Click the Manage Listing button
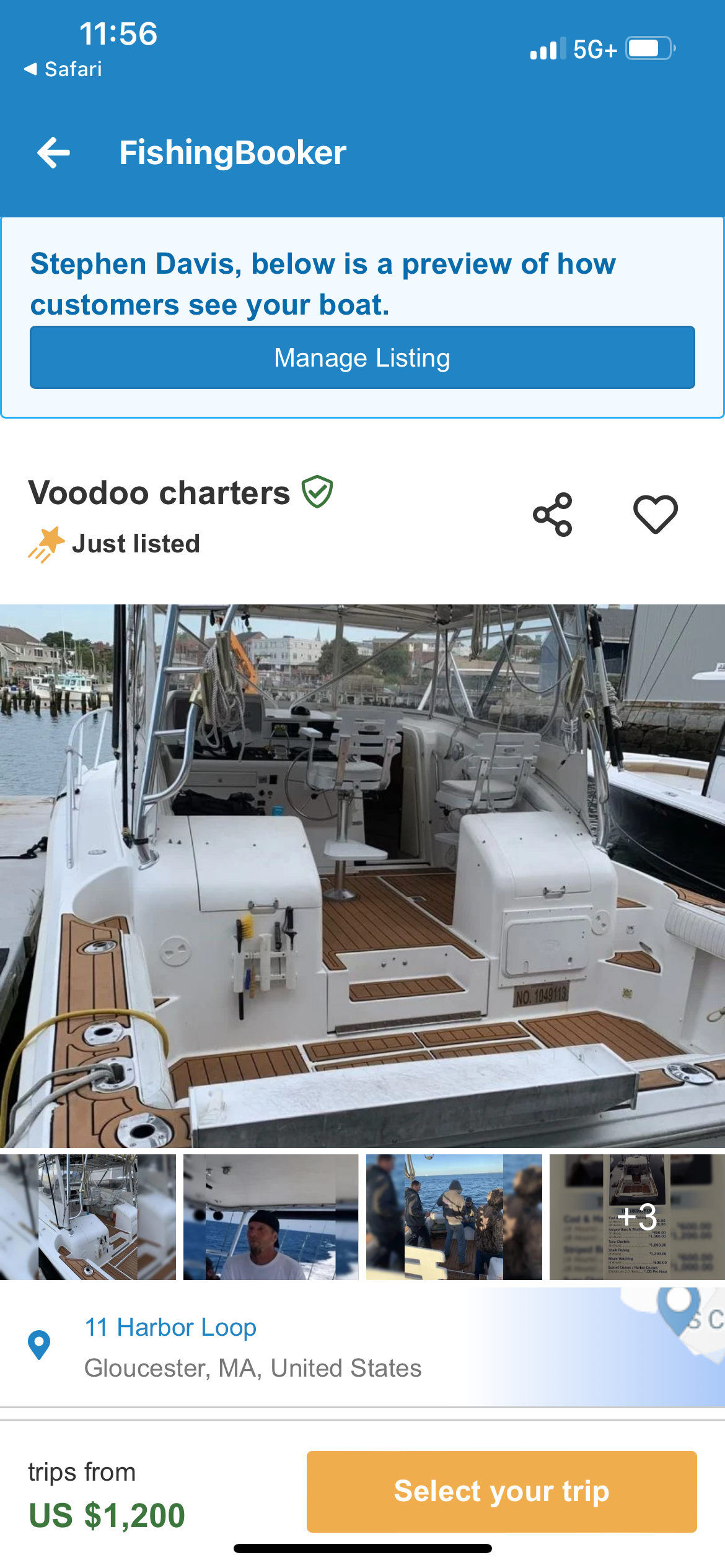 (362, 357)
